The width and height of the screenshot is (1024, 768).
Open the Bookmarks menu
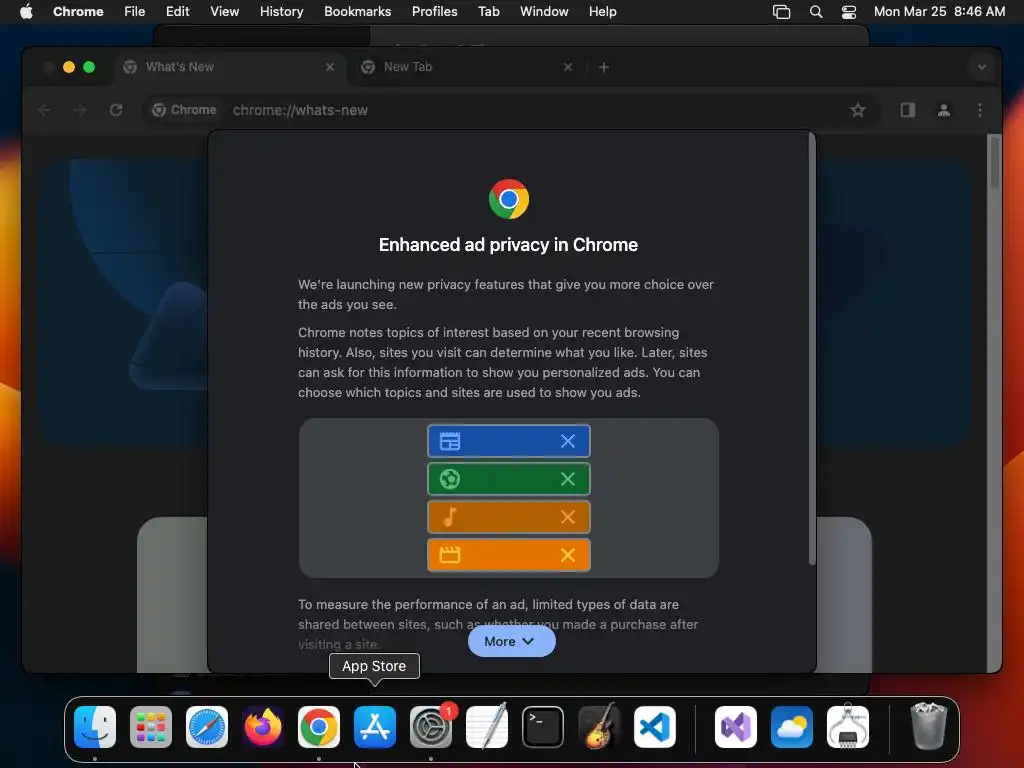pyautogui.click(x=358, y=12)
